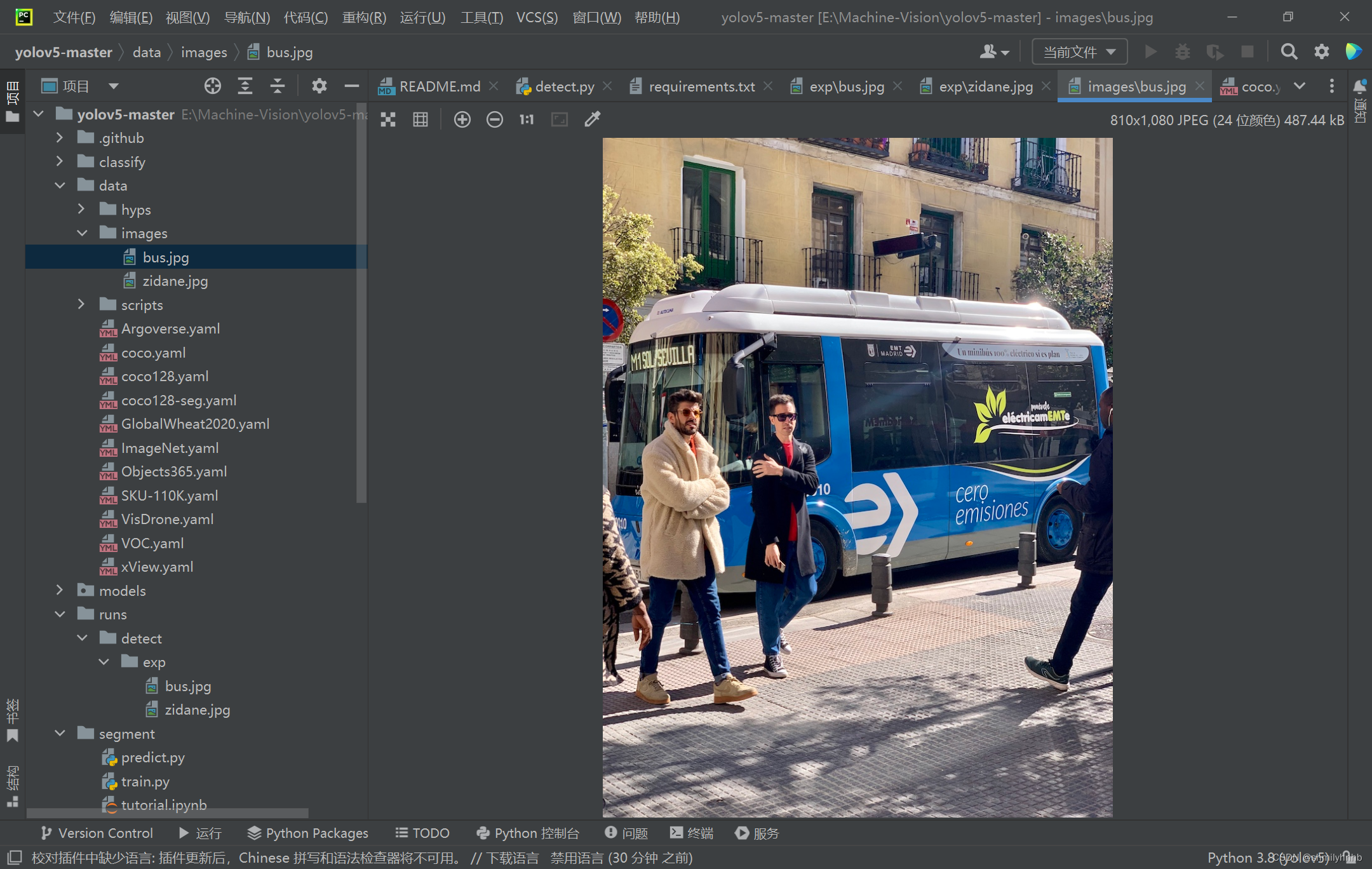Screen dimensions: 1372x869
Task: Click the zoom in icon on image toolbar
Action: 462,119
